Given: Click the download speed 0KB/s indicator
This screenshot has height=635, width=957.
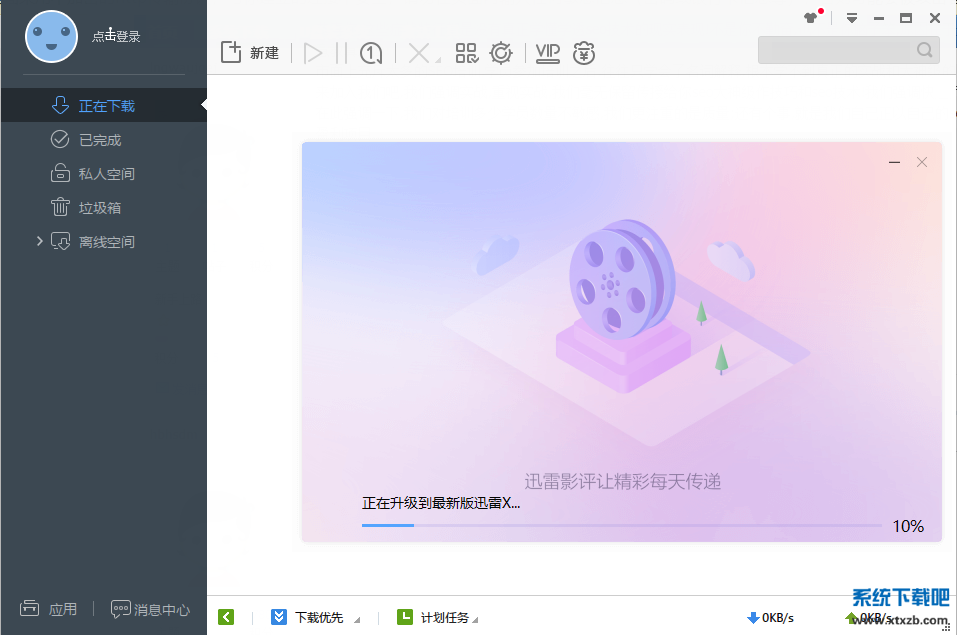Looking at the screenshot, I should coord(770,617).
